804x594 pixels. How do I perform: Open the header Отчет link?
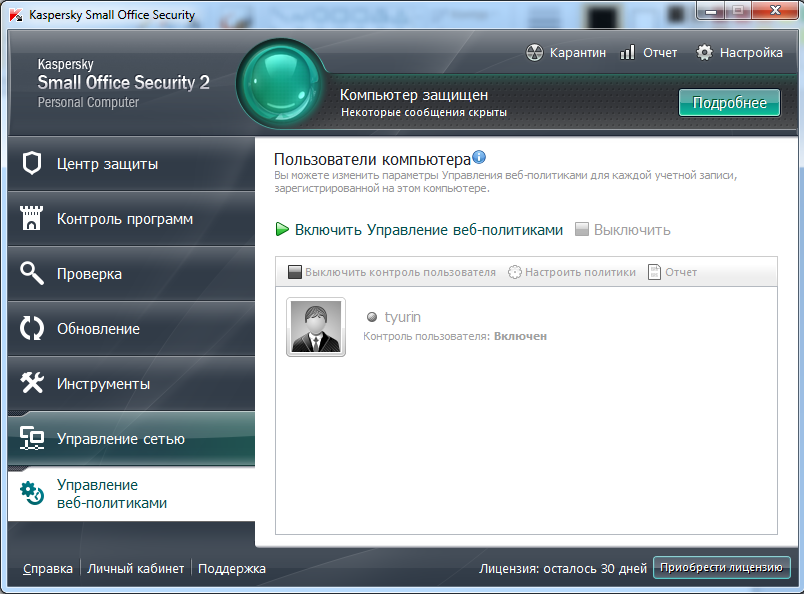(x=660, y=53)
